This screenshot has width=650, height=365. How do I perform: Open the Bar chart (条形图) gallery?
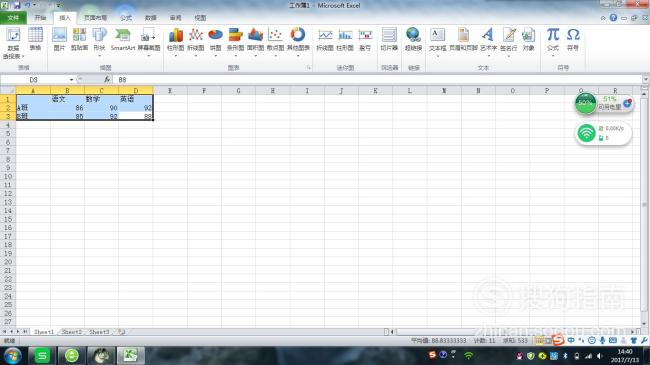(x=235, y=41)
